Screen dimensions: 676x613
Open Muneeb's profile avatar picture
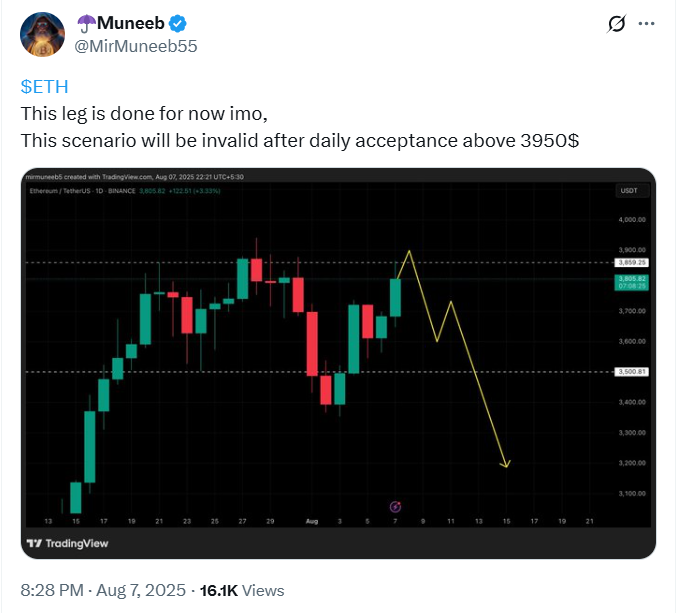click(x=42, y=34)
